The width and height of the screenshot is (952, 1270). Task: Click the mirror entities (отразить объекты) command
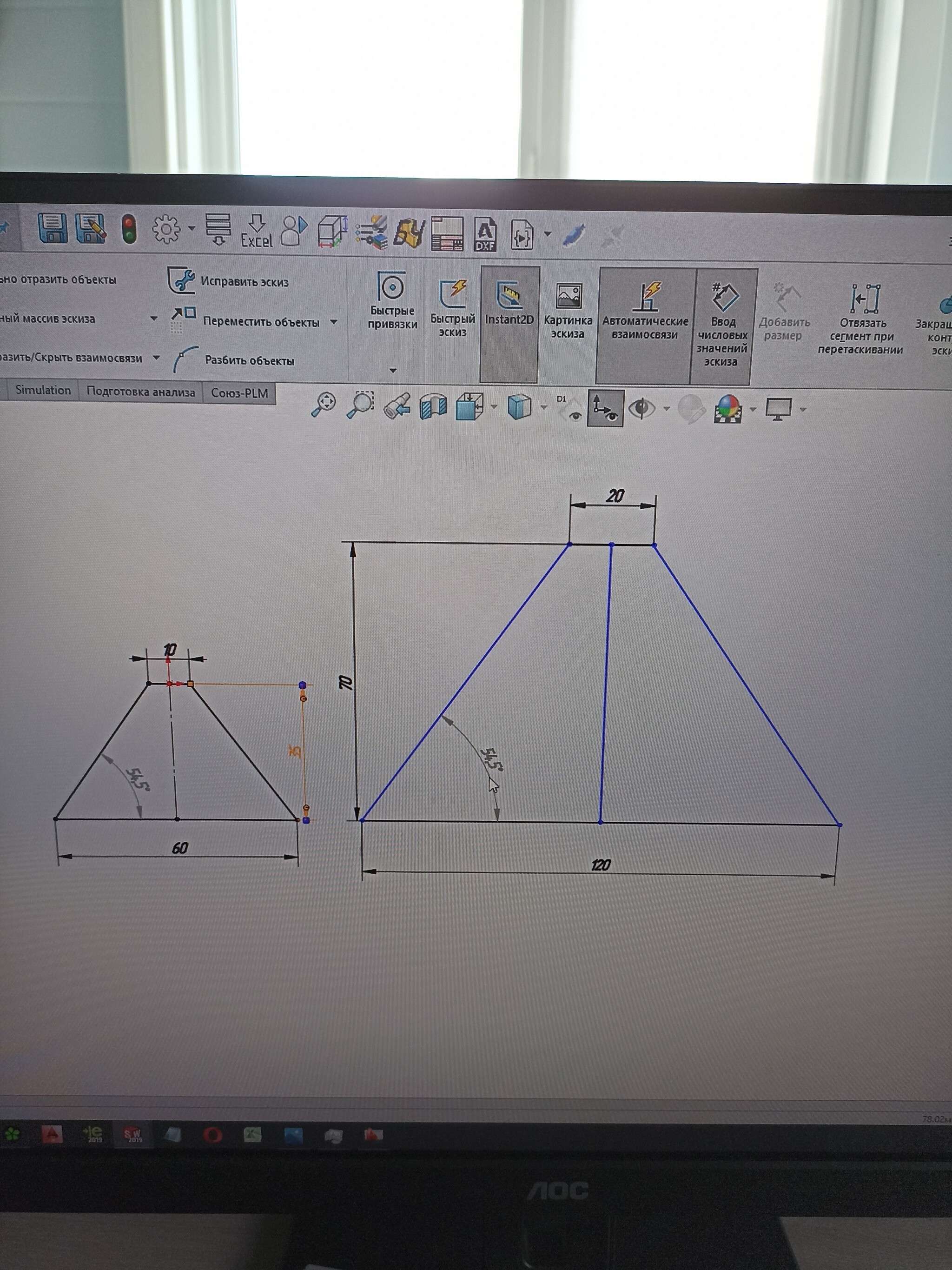coord(58,279)
